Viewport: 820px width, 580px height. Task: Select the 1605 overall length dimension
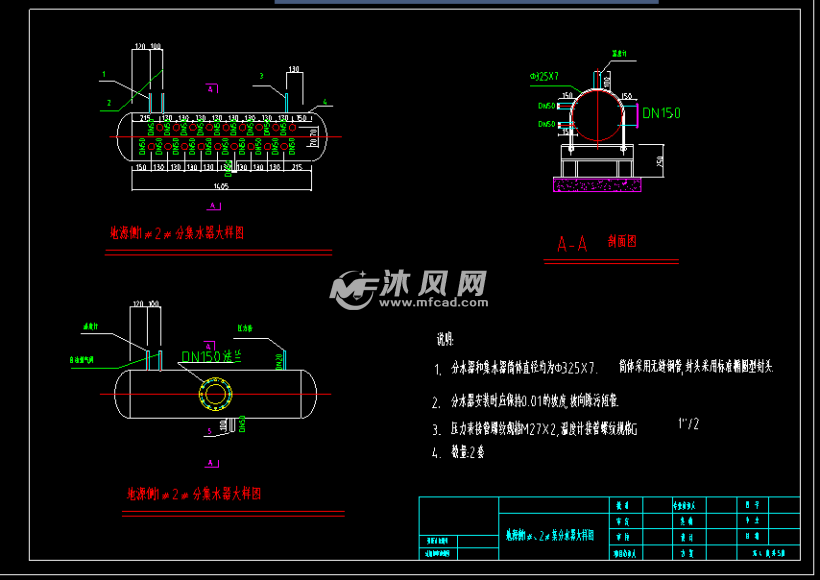(219, 187)
